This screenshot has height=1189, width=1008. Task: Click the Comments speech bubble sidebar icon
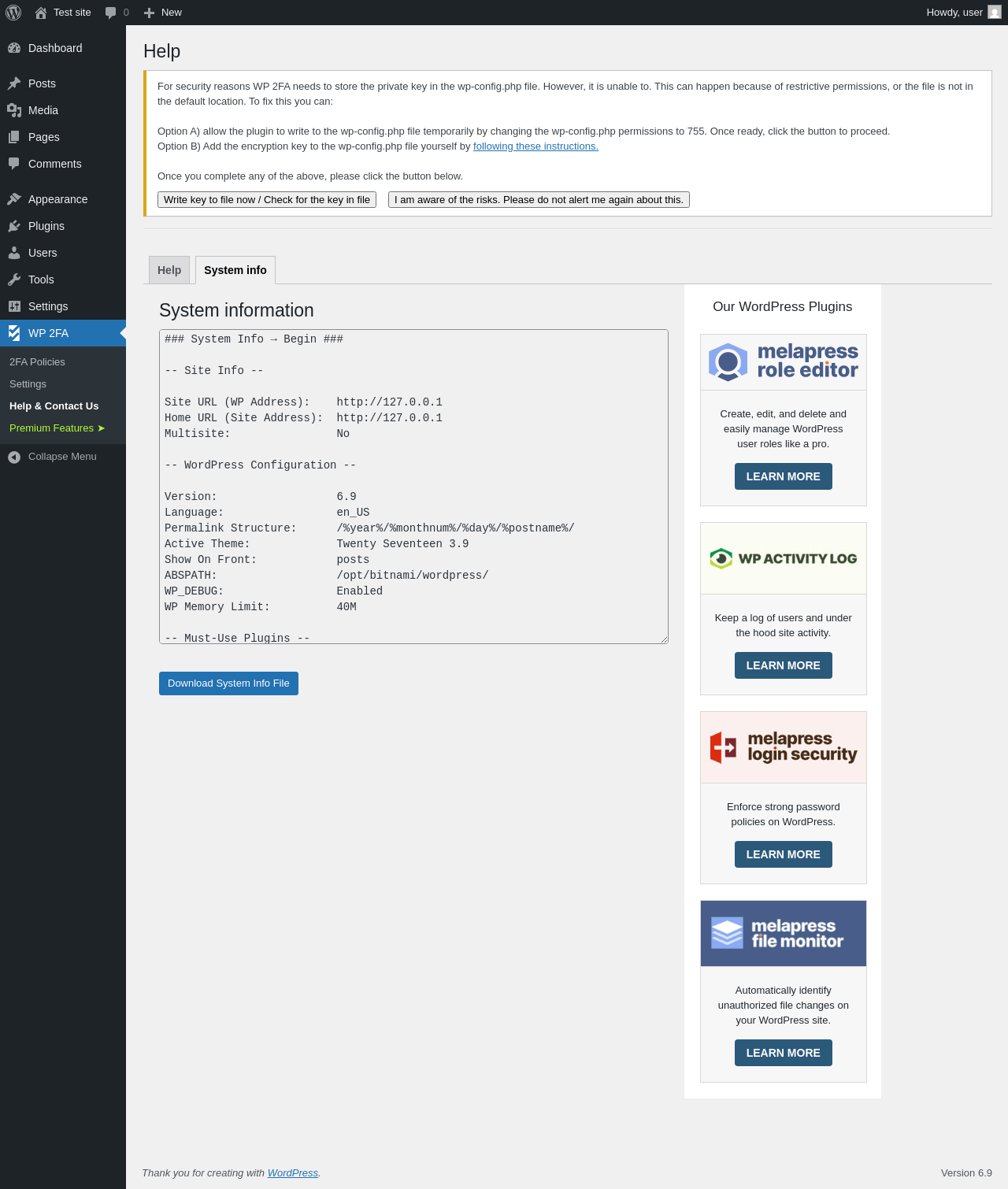[x=14, y=164]
